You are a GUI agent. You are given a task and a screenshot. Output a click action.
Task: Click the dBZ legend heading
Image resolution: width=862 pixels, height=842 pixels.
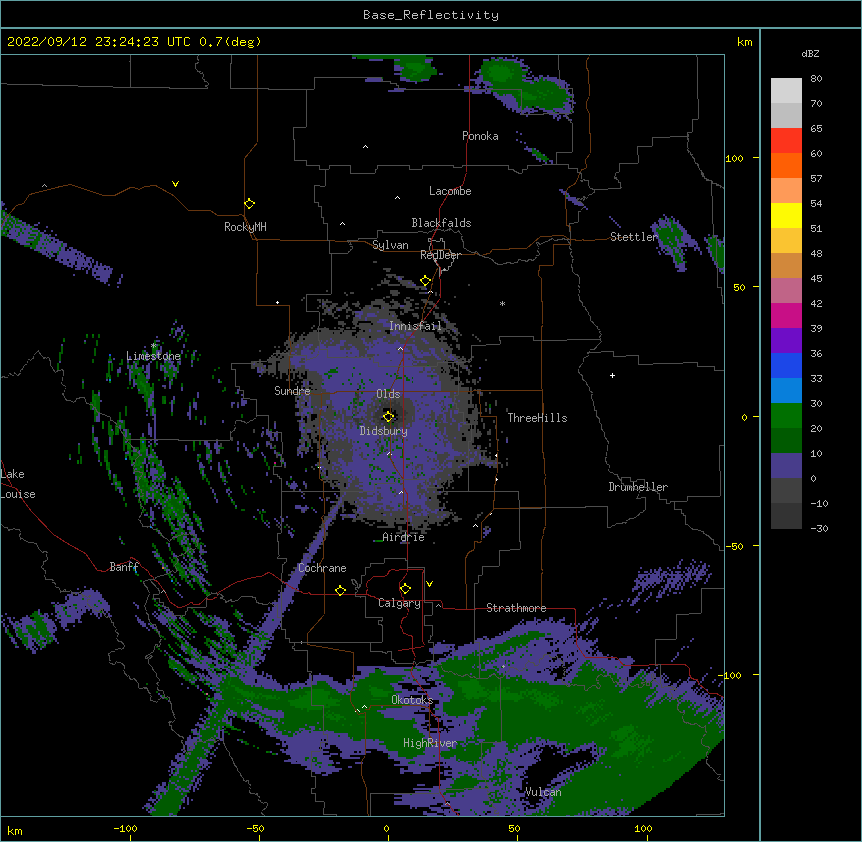pos(810,53)
